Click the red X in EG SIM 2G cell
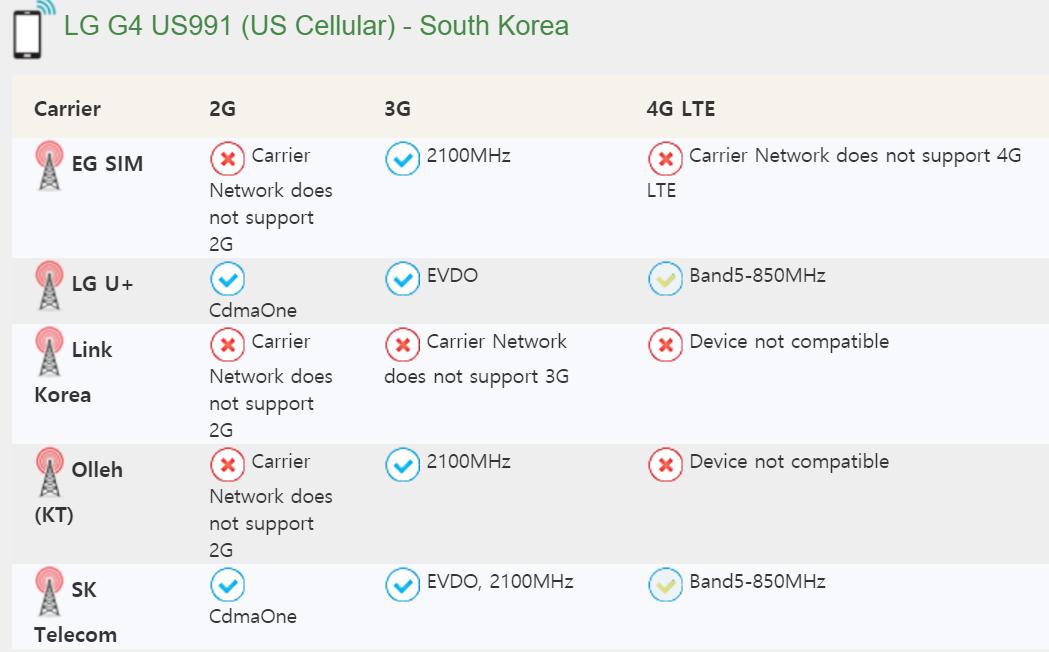This screenshot has height=652, width=1049. (x=227, y=158)
